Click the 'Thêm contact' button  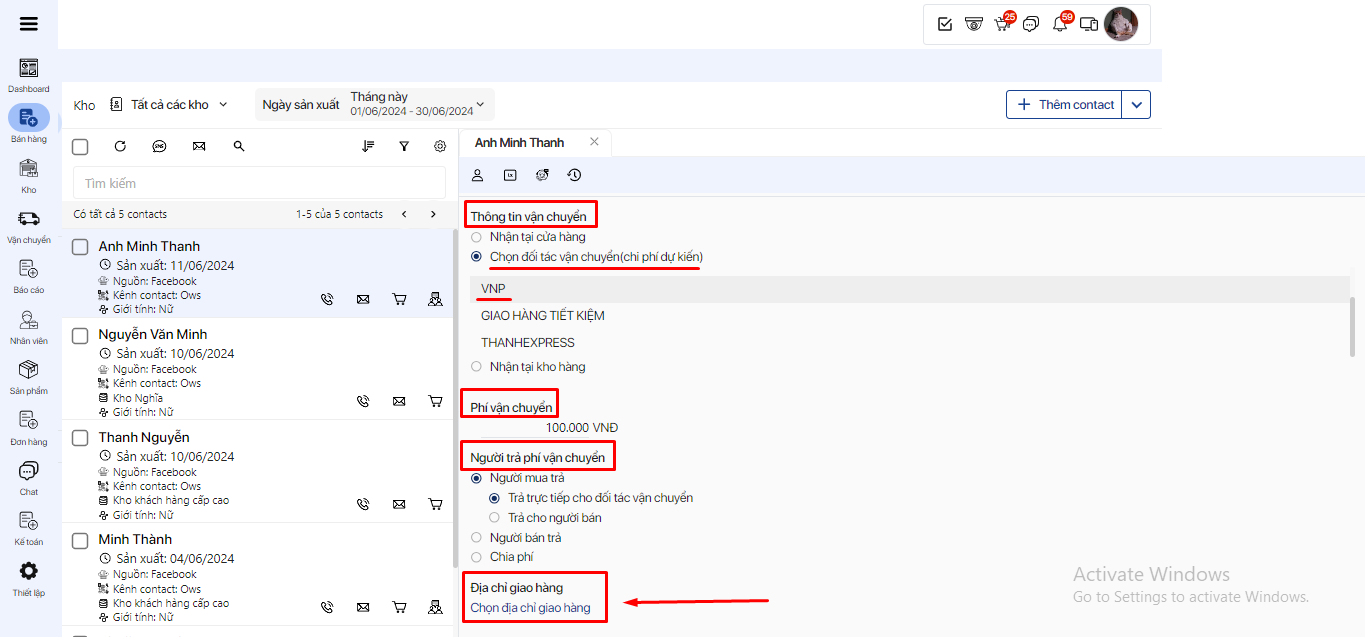click(1064, 105)
